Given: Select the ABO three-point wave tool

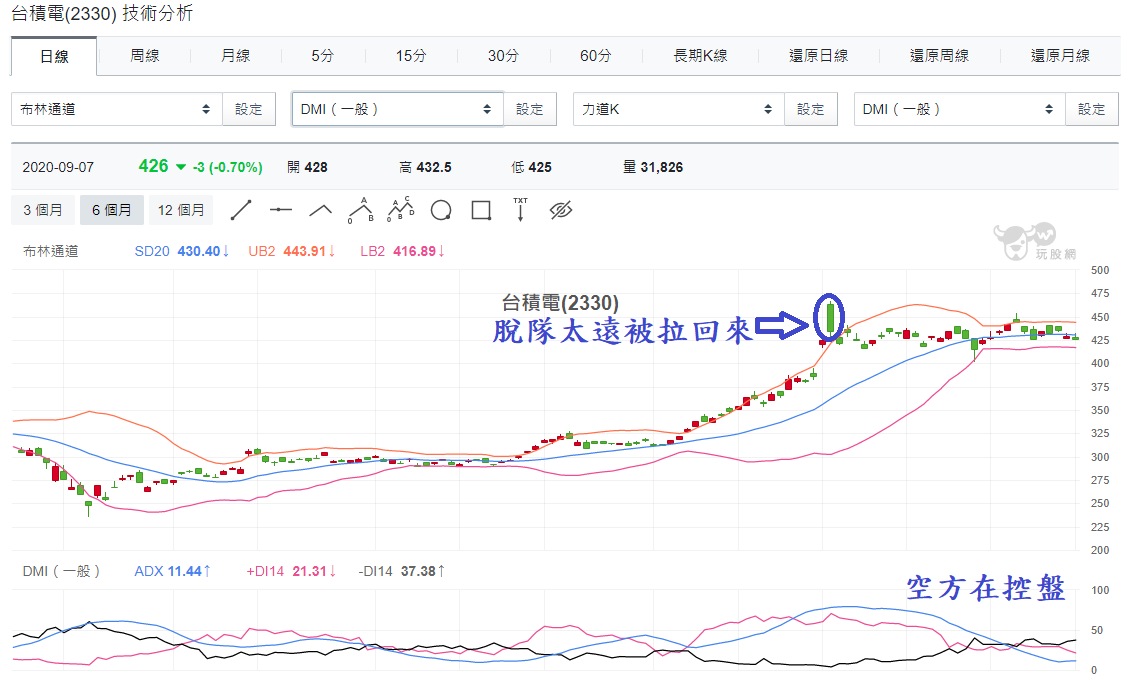Looking at the screenshot, I should 360,210.
